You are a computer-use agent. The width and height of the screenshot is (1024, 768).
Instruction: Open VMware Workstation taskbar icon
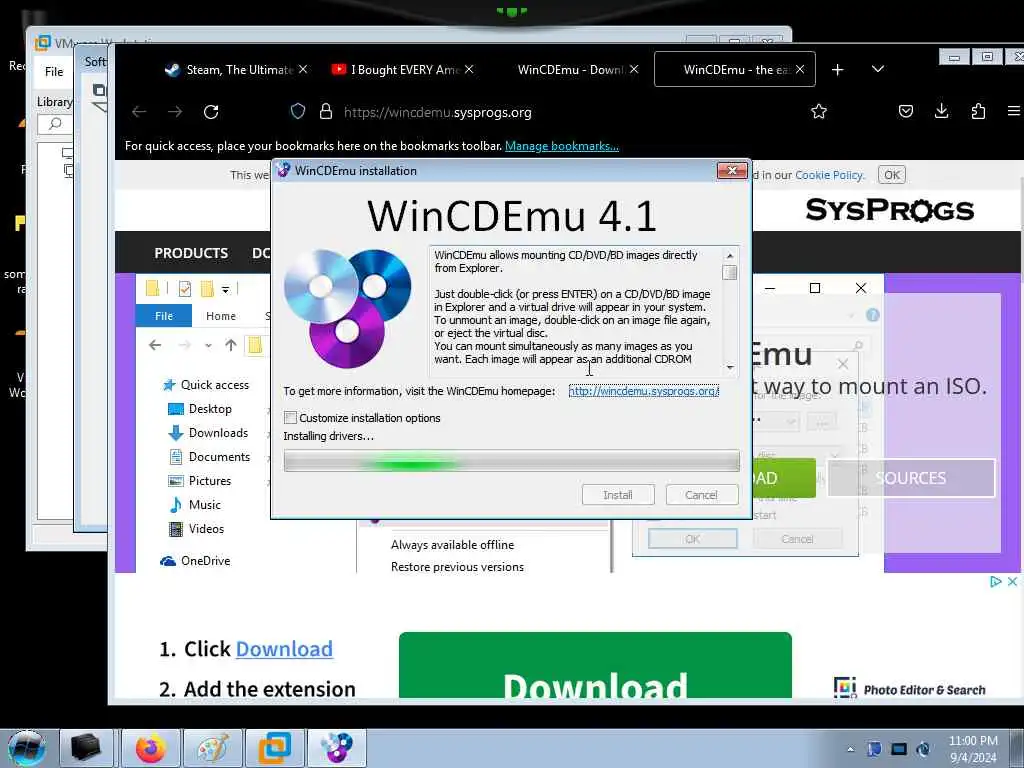pos(274,748)
